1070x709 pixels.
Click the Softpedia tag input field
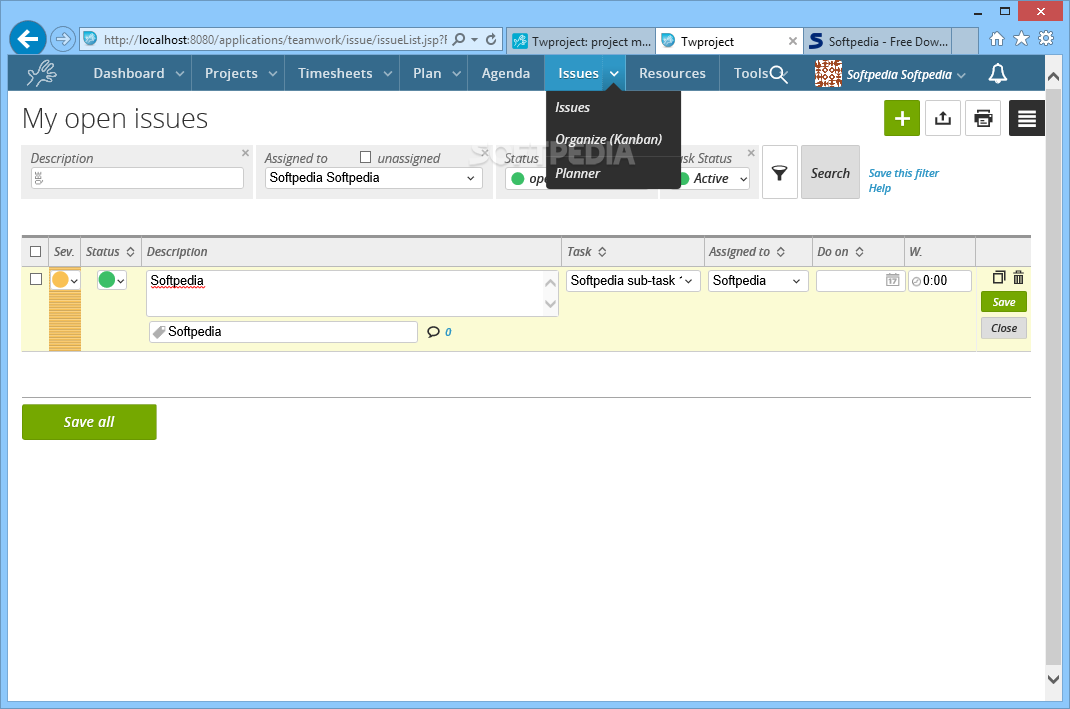click(x=283, y=332)
